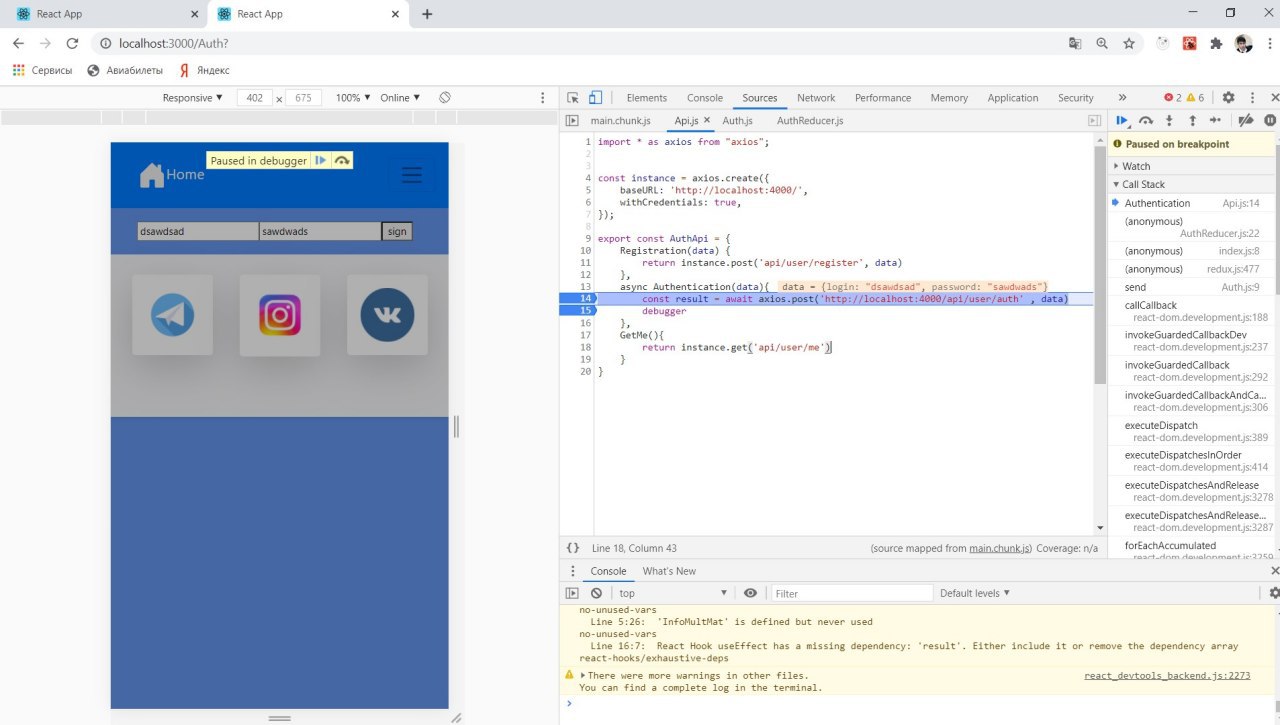Click the Telegram icon card
The image size is (1280, 725).
point(172,315)
